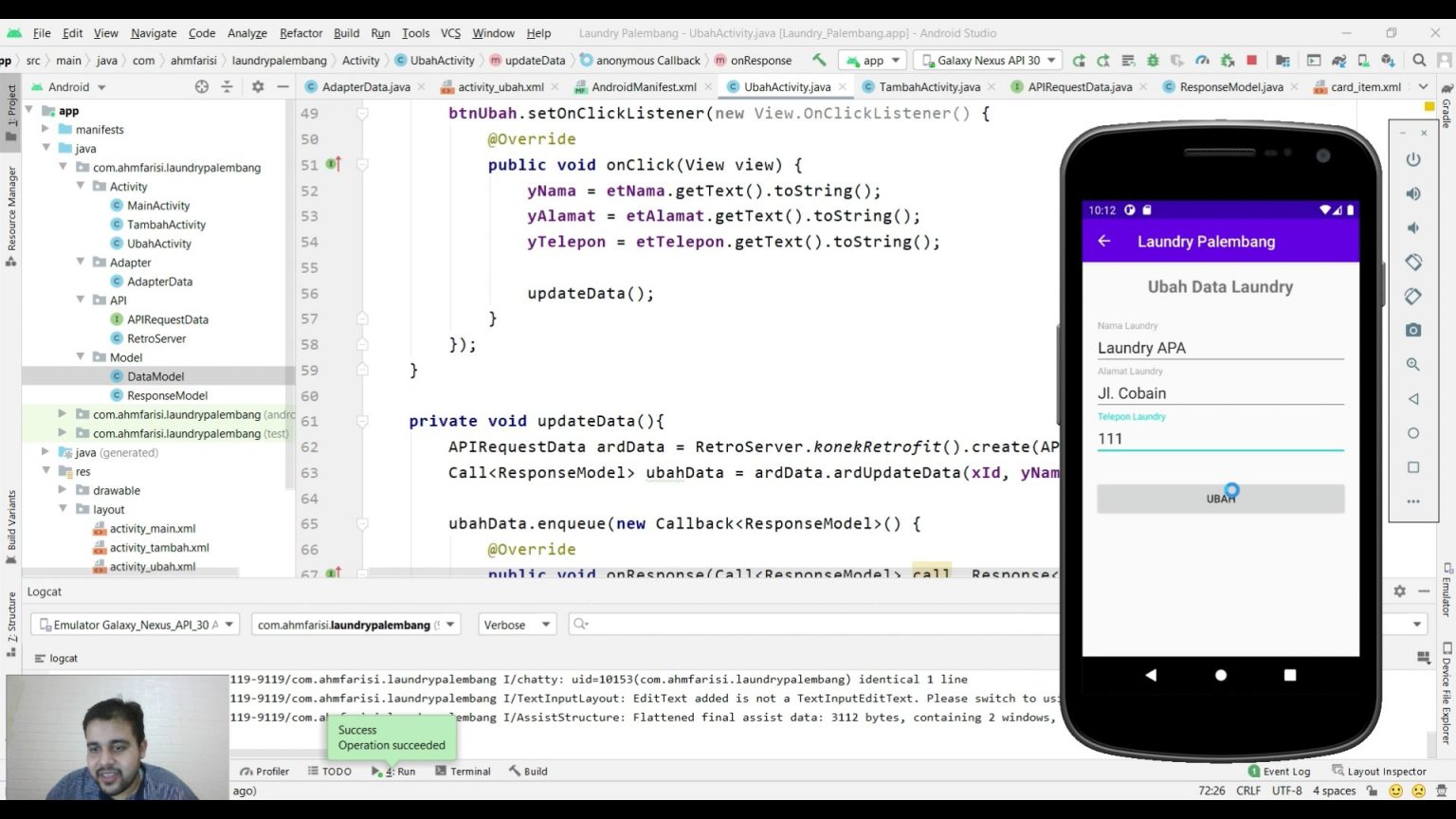Click the emulator rotate left icon
This screenshot has width=1456, height=819.
(x=1413, y=262)
